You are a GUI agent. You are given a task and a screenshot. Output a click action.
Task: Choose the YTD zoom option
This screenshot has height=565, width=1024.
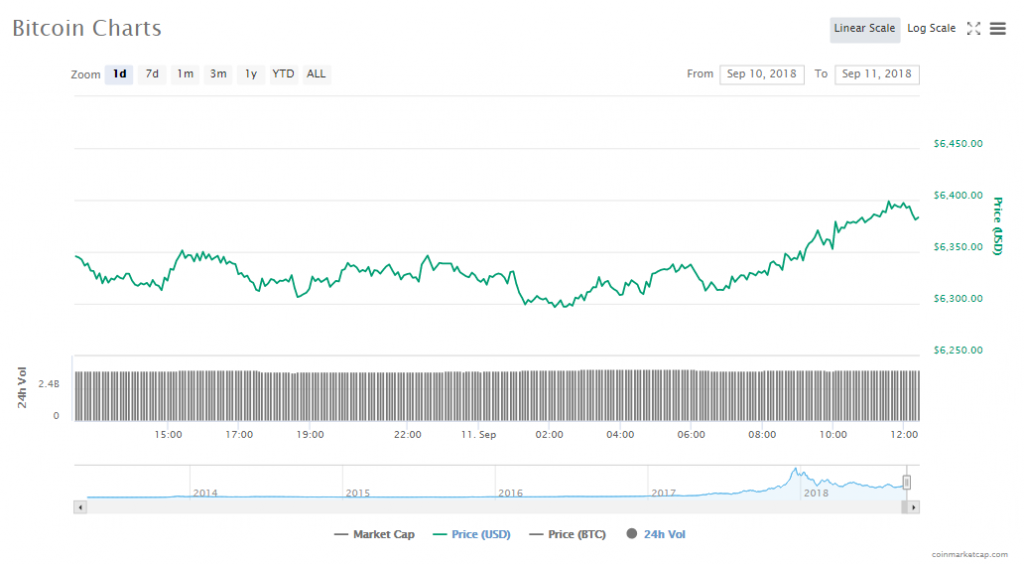click(284, 74)
